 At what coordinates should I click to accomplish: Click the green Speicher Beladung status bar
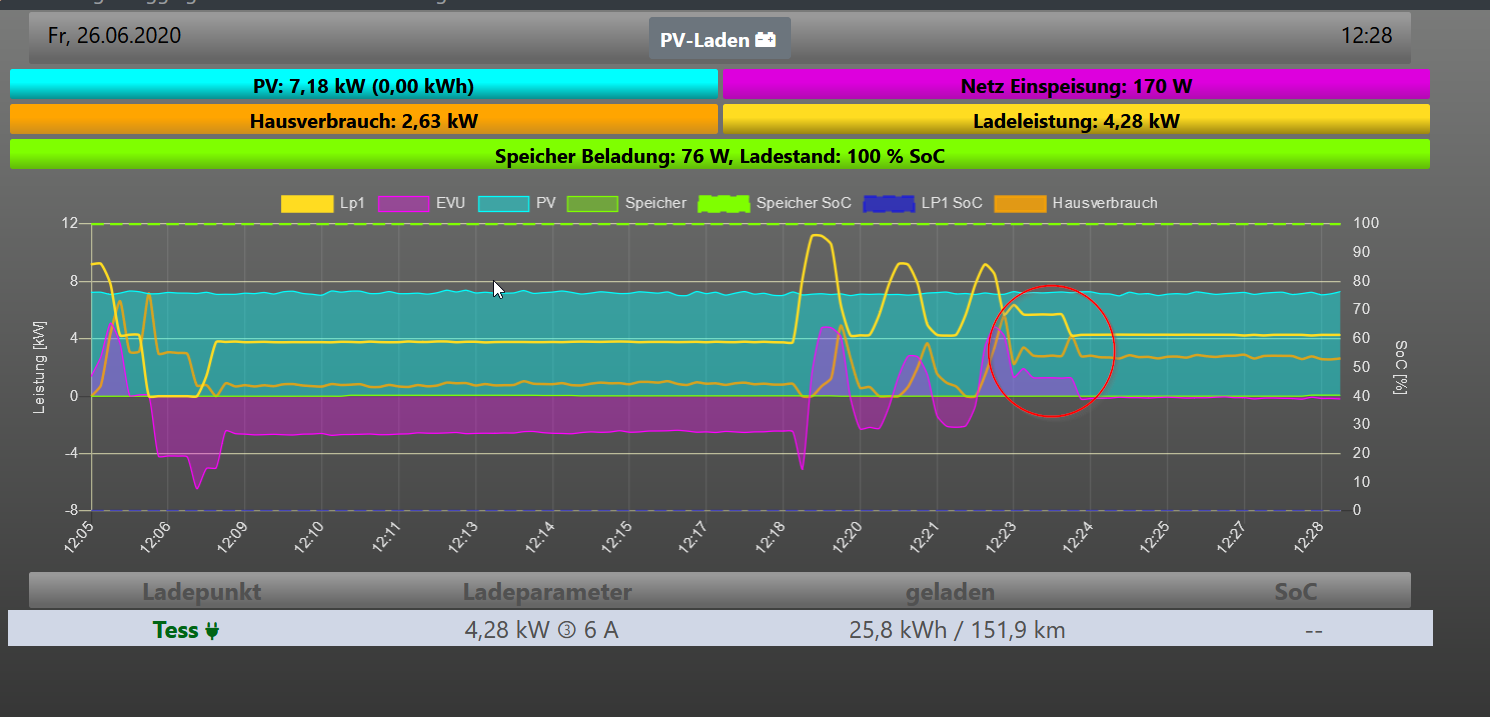719,156
